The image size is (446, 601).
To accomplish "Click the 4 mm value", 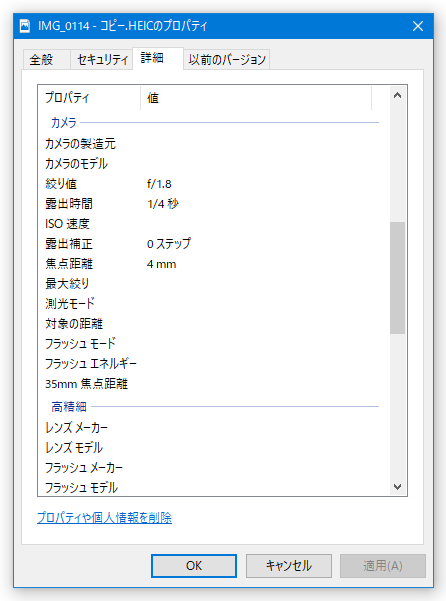I will pos(161,264).
